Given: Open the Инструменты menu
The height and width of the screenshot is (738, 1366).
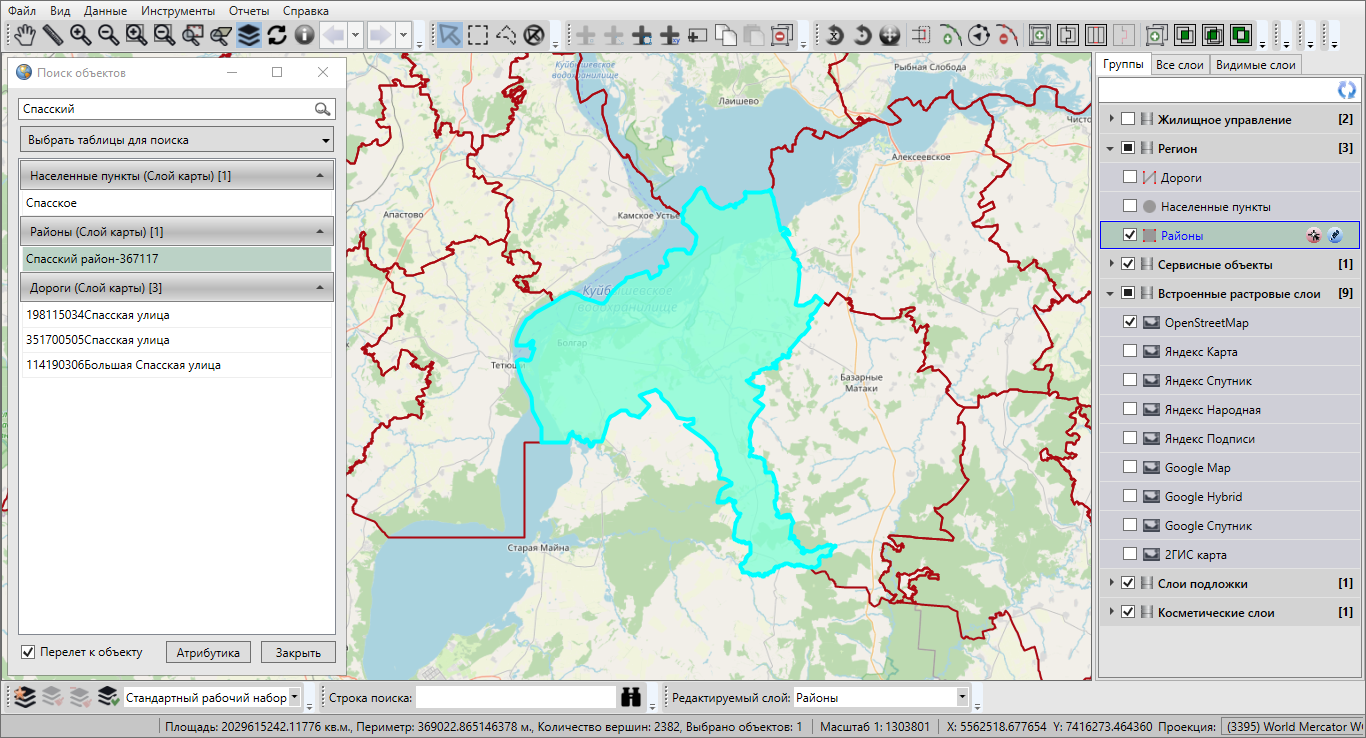Looking at the screenshot, I should (x=177, y=10).
